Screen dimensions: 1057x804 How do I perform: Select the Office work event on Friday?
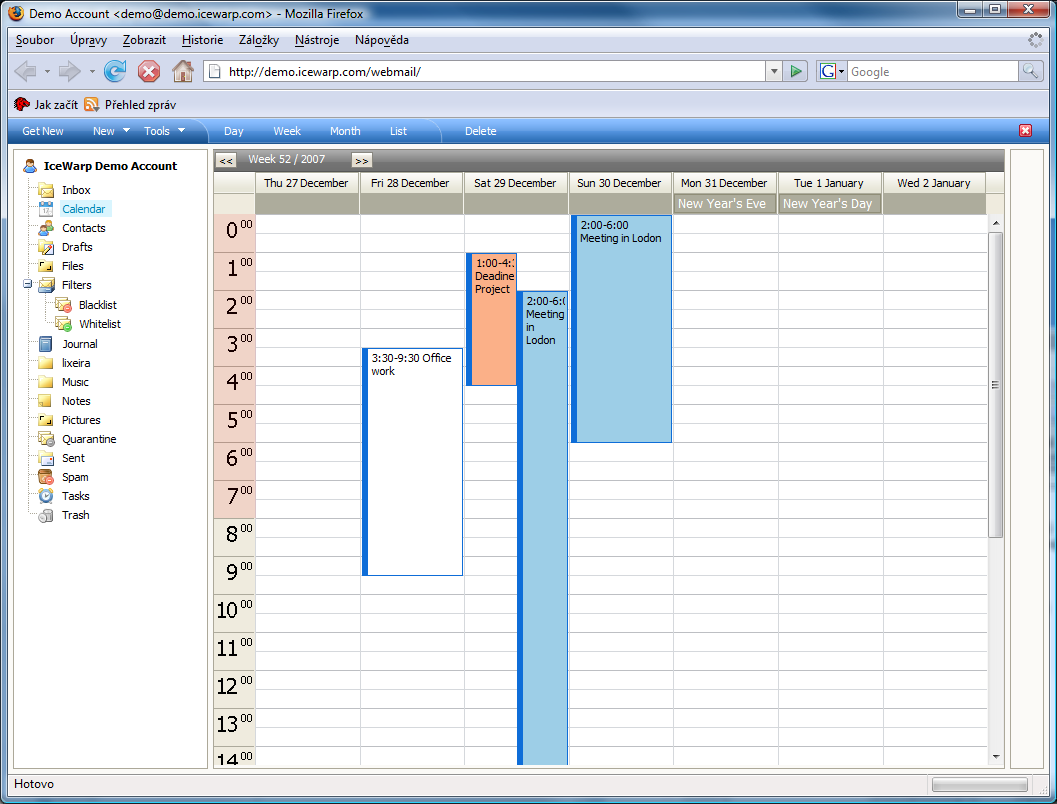click(x=413, y=462)
